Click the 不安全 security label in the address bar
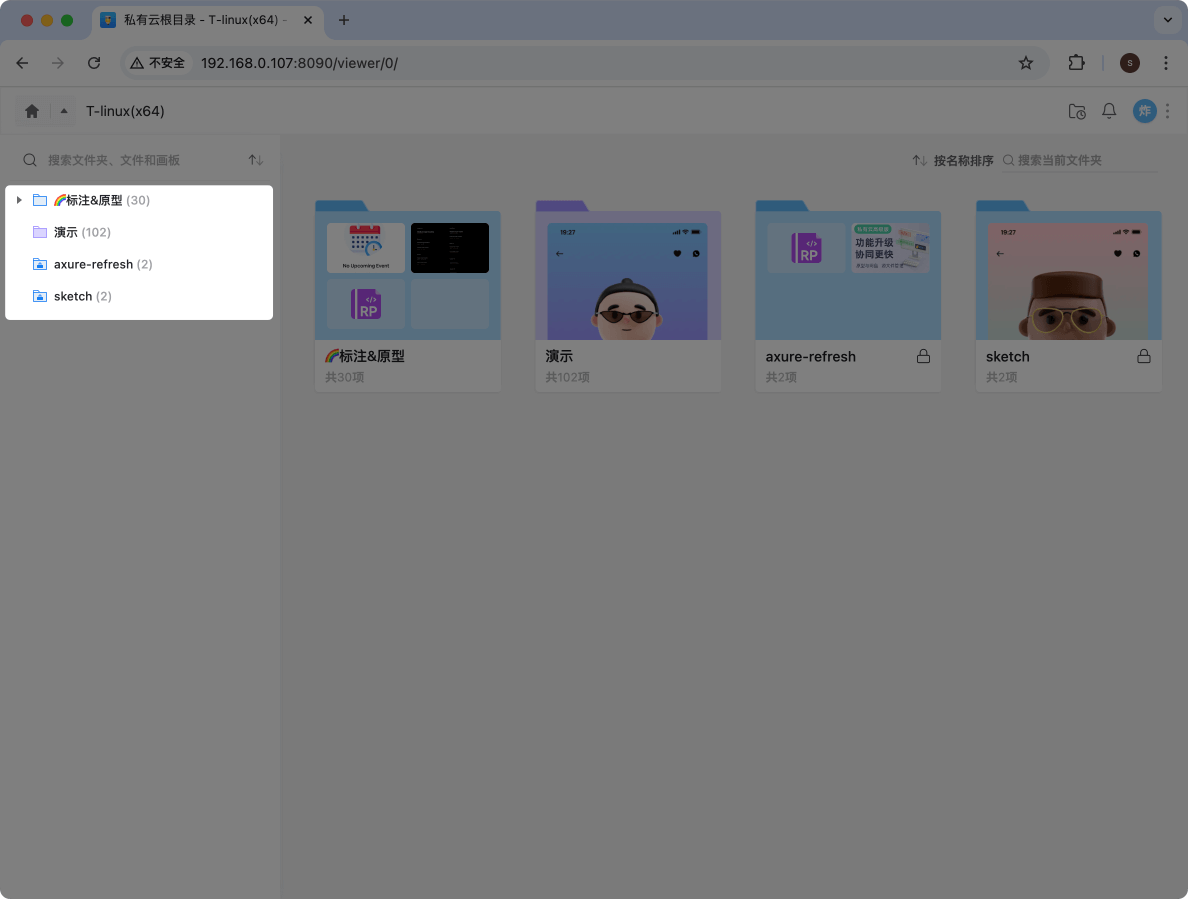The width and height of the screenshot is (1188, 899). pyautogui.click(x=156, y=62)
